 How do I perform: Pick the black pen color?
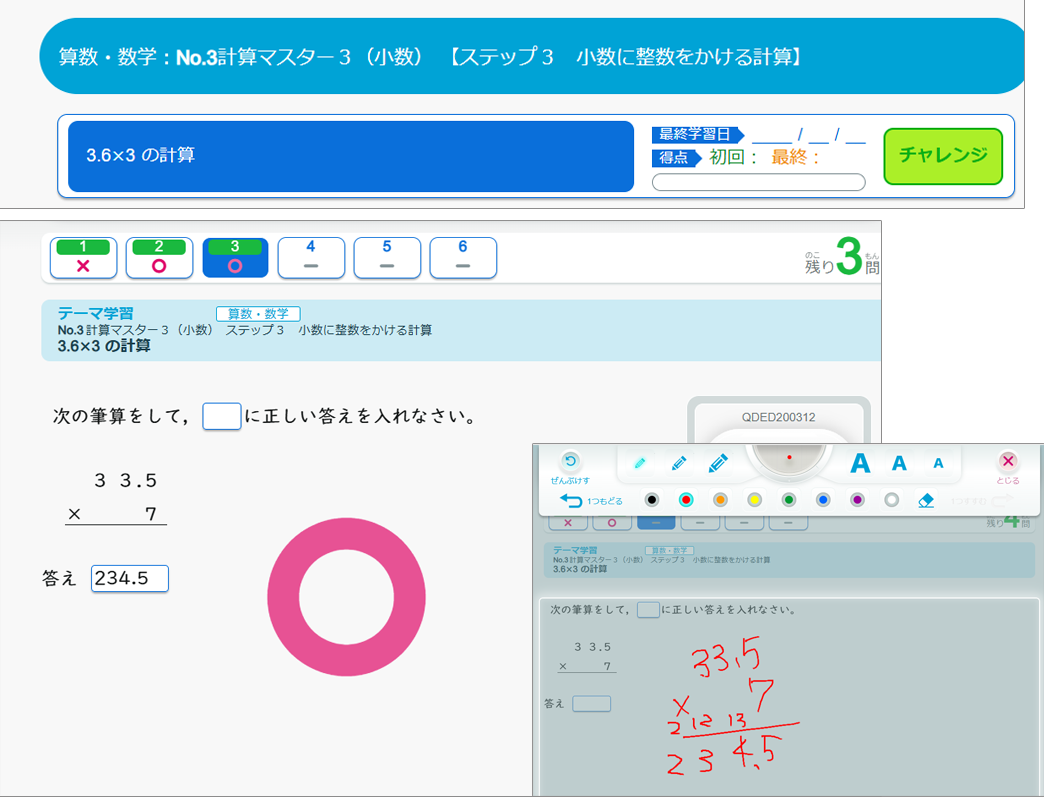[652, 500]
